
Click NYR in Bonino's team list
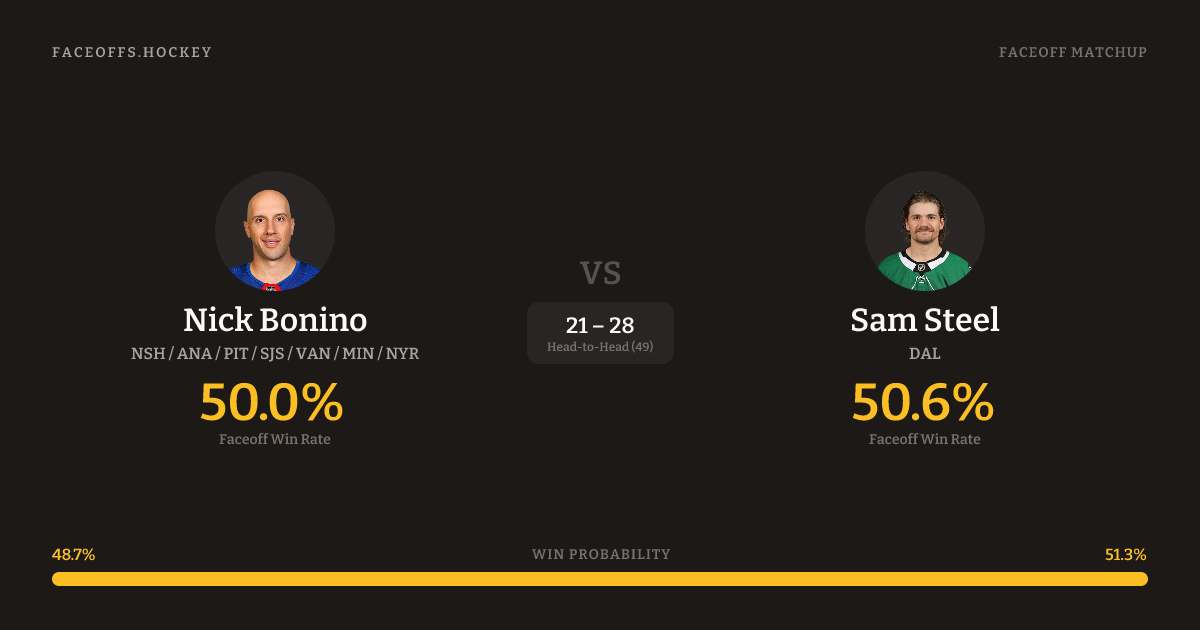pyautogui.click(x=402, y=354)
